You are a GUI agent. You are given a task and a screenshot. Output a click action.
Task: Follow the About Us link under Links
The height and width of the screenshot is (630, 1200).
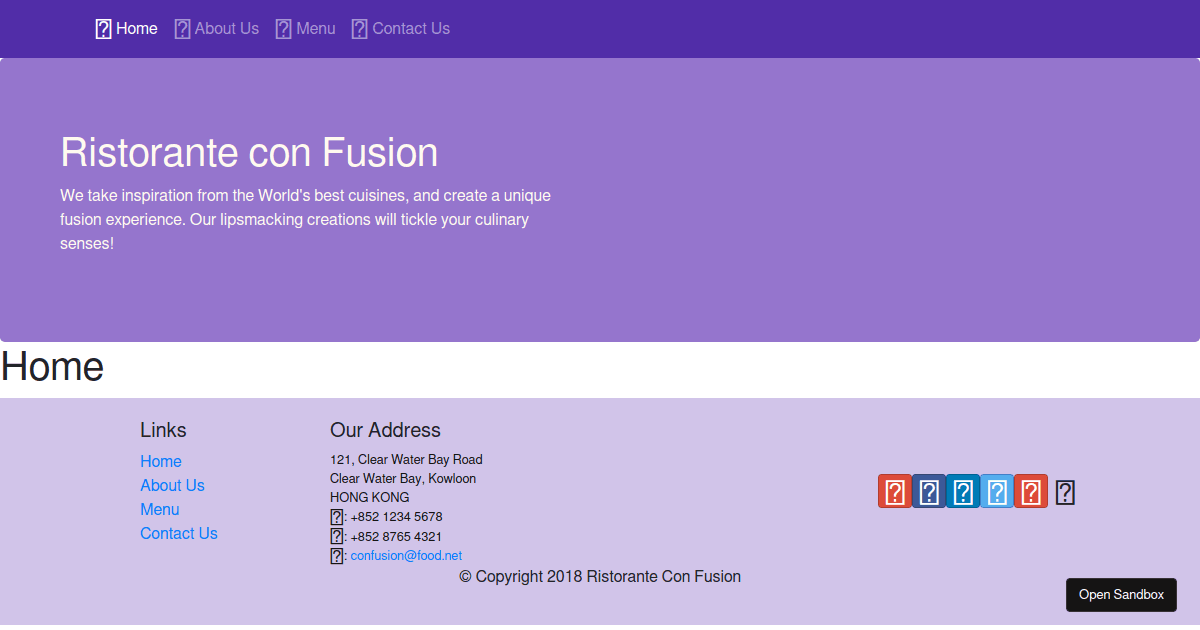coord(172,485)
